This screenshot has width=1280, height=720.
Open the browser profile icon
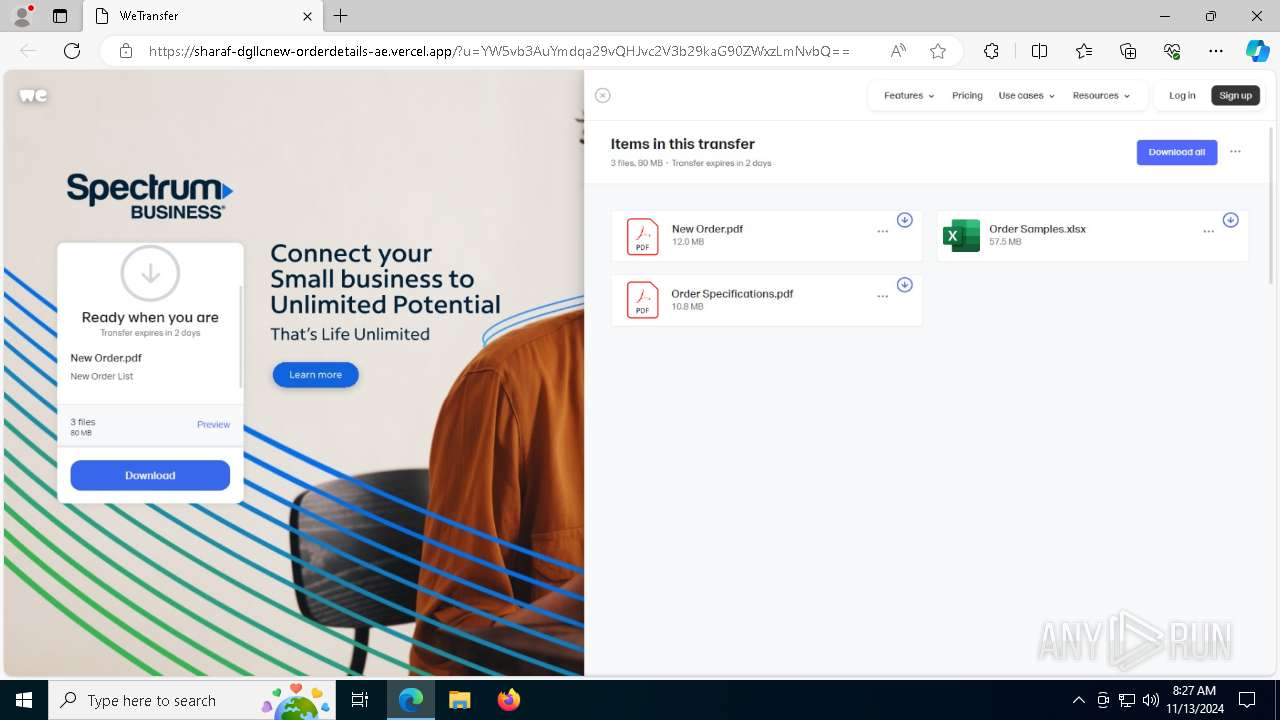point(22,16)
